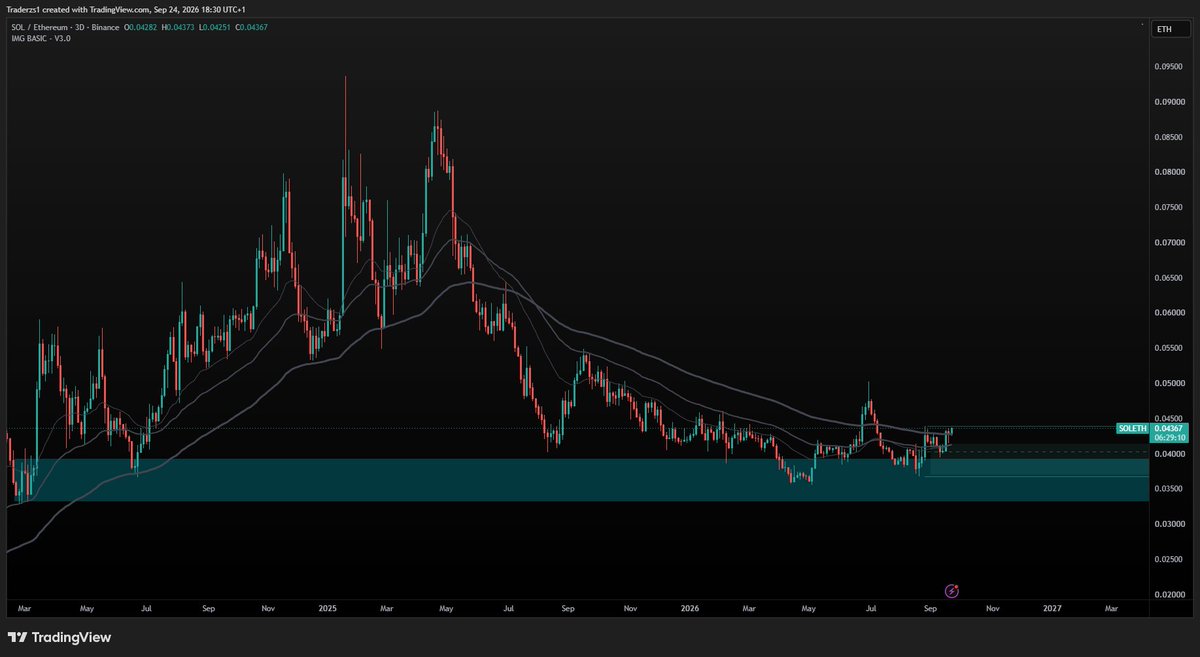Click the current price 0.04367 on the price axis
The width and height of the screenshot is (1200, 657).
click(x=1167, y=428)
